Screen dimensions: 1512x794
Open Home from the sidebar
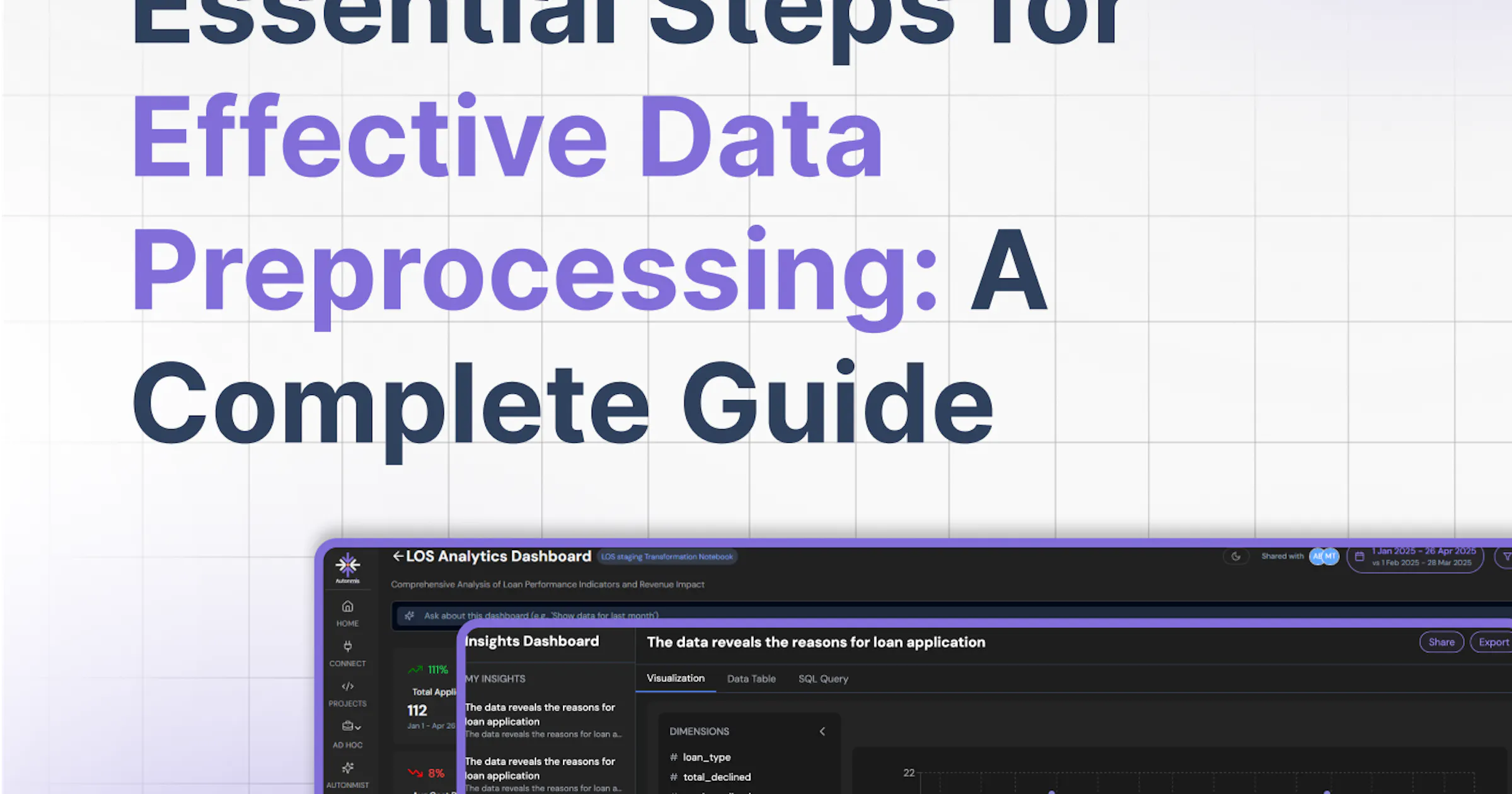[x=347, y=613]
